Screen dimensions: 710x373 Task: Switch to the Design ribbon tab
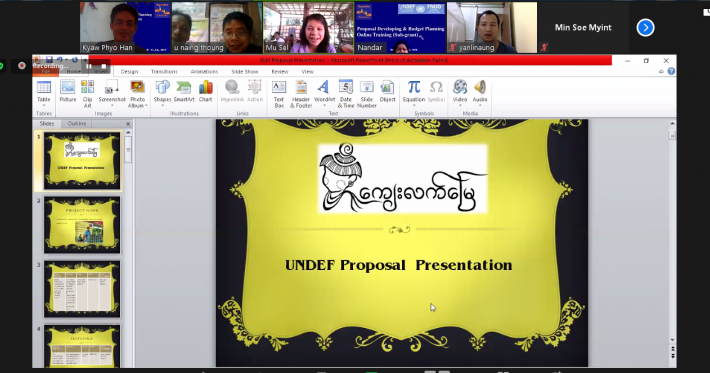click(129, 72)
